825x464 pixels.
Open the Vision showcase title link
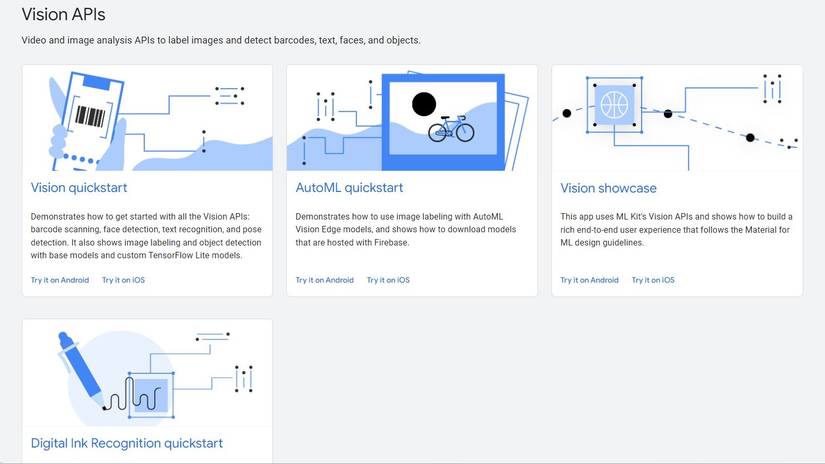[608, 188]
